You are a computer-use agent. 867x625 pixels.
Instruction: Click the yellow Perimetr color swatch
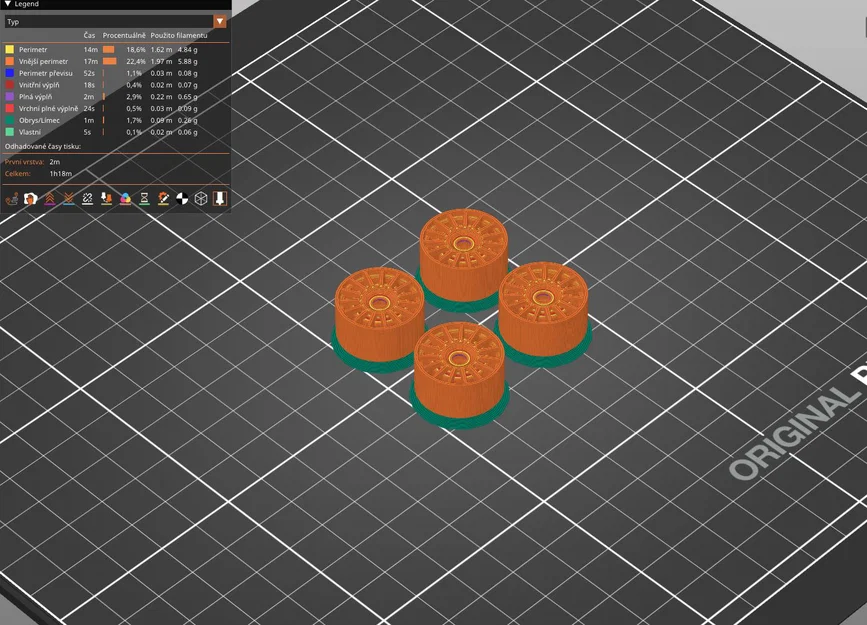(x=9, y=49)
